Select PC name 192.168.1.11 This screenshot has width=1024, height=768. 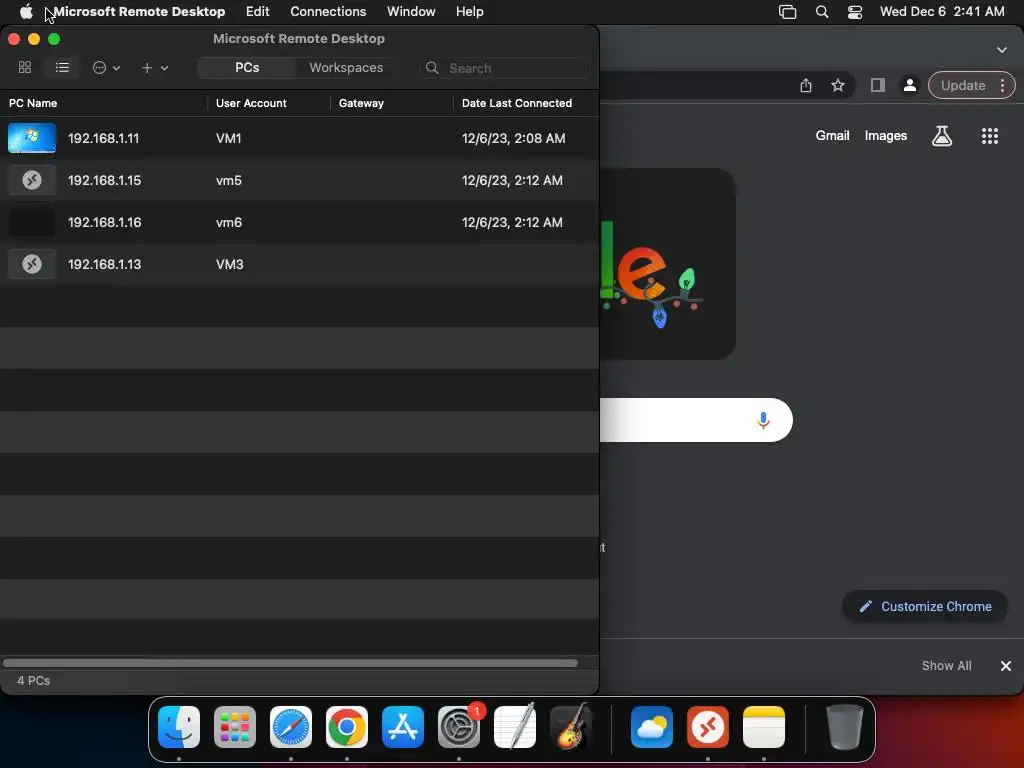(x=103, y=138)
